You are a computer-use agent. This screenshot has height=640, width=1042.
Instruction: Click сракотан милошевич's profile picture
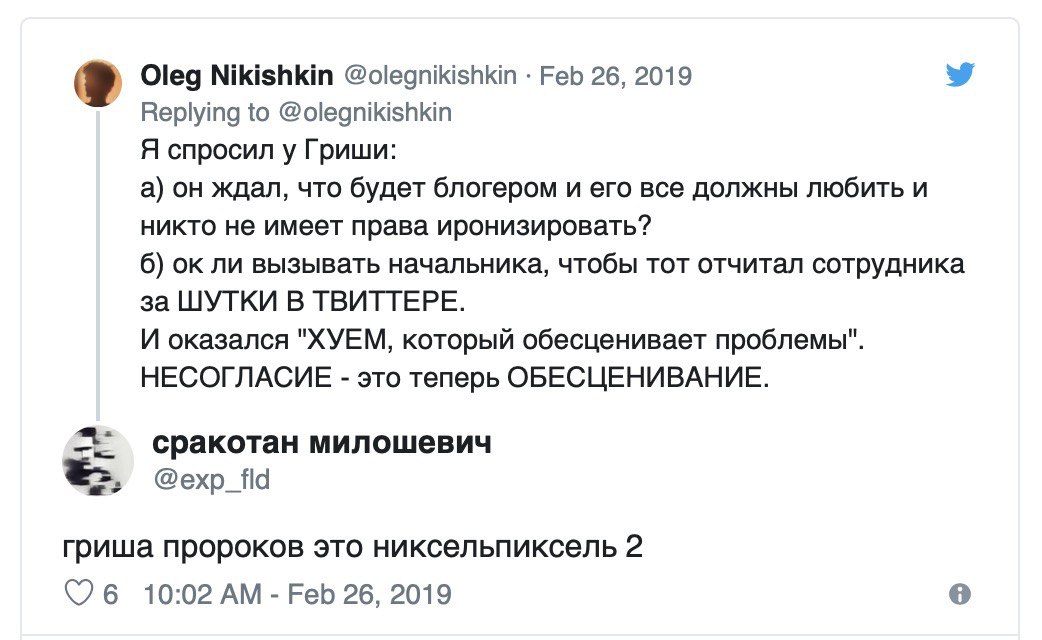pos(98,461)
